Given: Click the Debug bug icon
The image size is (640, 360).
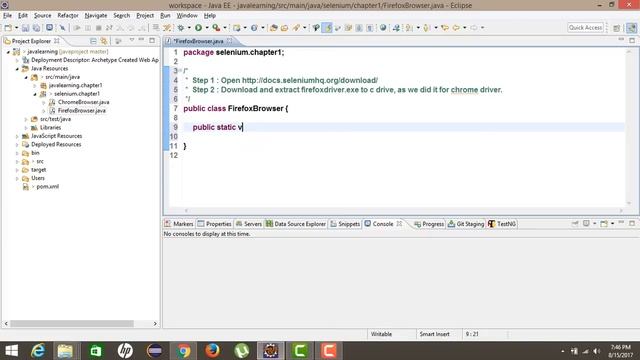Looking at the screenshot, I should (x=181, y=28).
